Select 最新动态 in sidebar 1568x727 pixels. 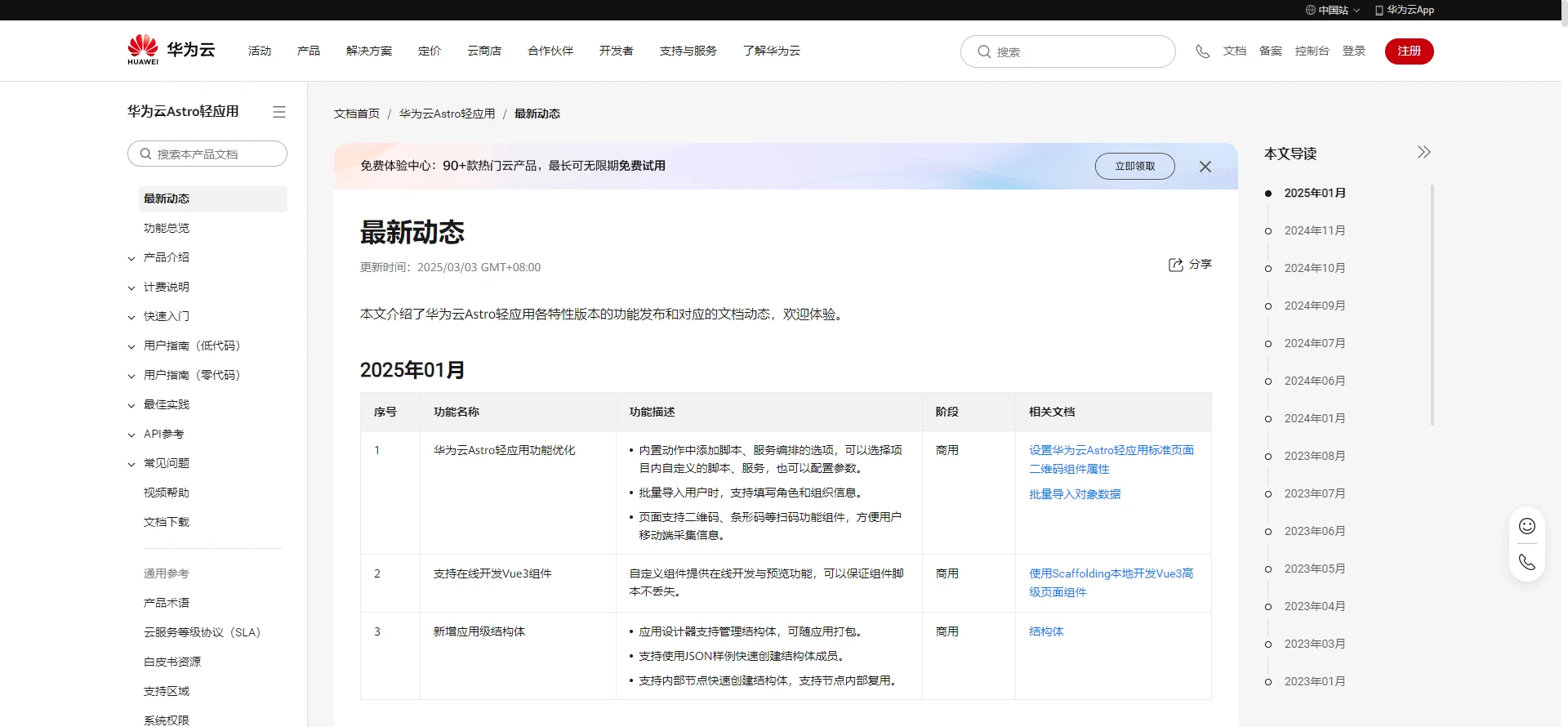tap(213, 199)
